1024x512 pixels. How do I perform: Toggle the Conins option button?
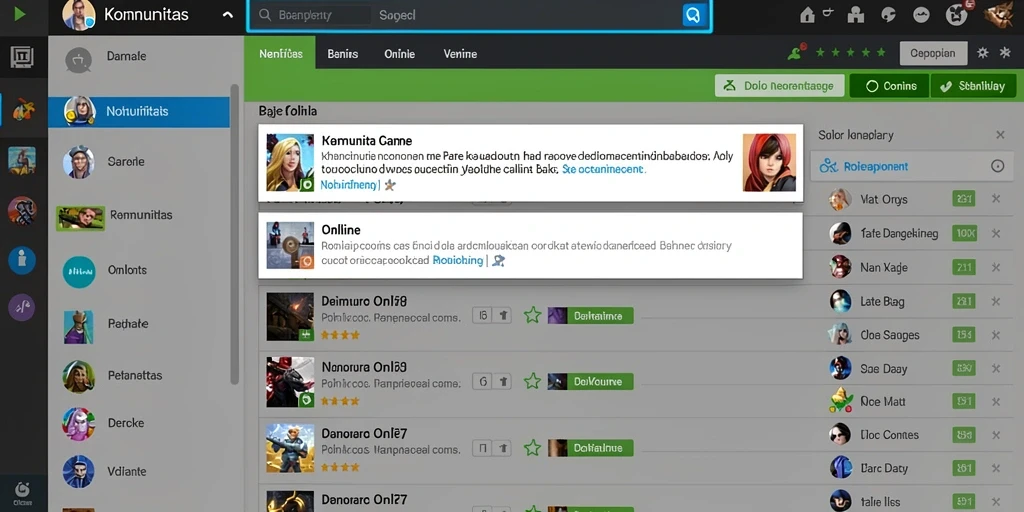click(889, 86)
